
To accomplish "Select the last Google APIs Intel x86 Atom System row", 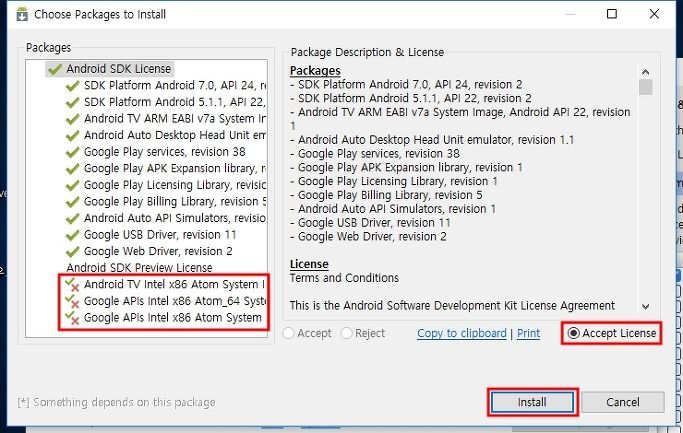I will click(173, 317).
